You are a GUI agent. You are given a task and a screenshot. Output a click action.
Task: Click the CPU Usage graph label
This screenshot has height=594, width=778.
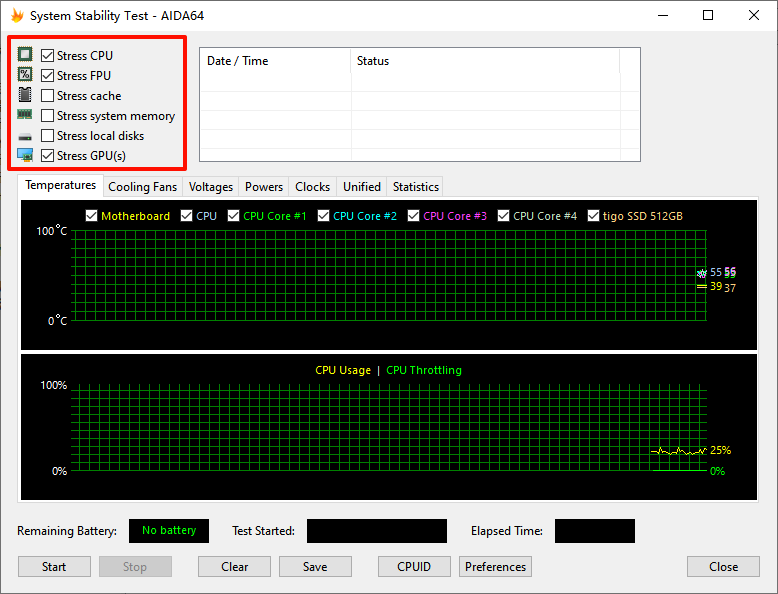(x=343, y=370)
